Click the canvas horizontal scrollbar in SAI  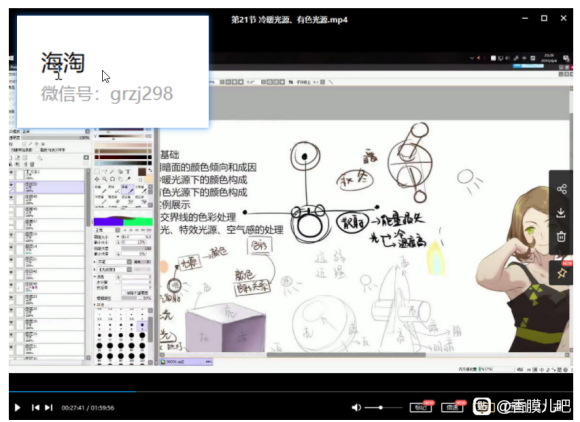pos(346,355)
